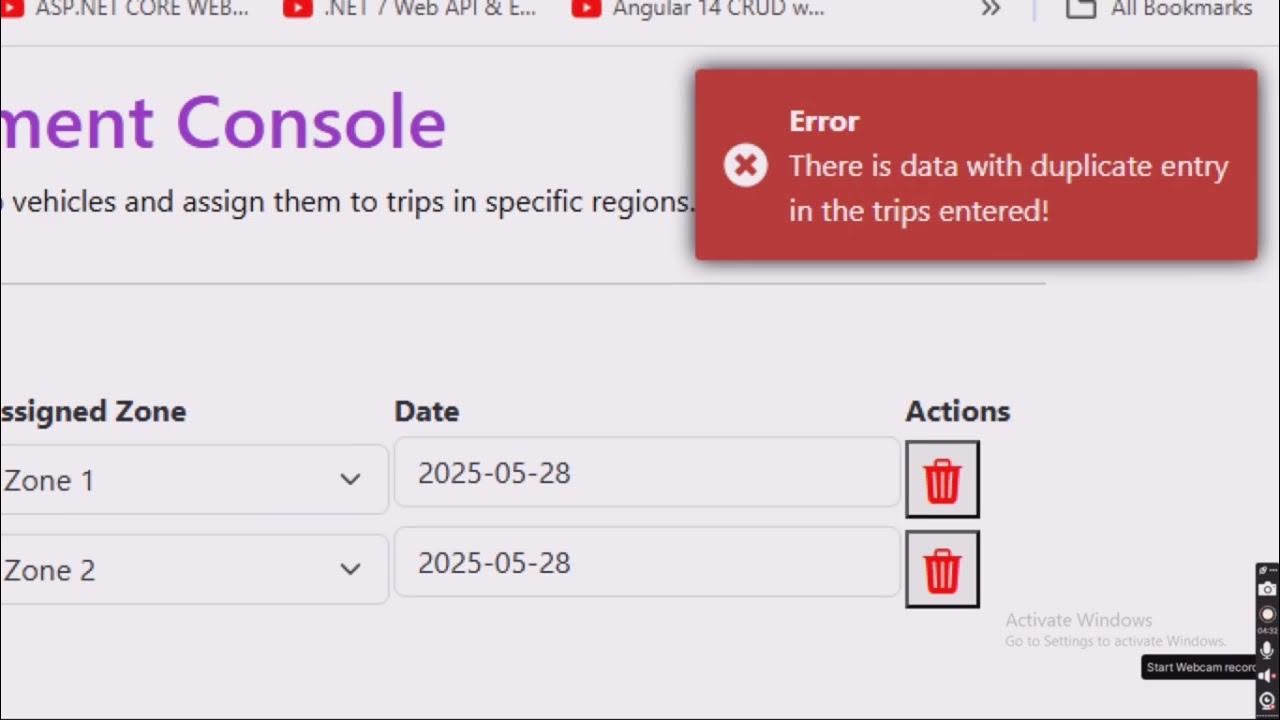Delete the Zone 1 trip row

pos(942,480)
